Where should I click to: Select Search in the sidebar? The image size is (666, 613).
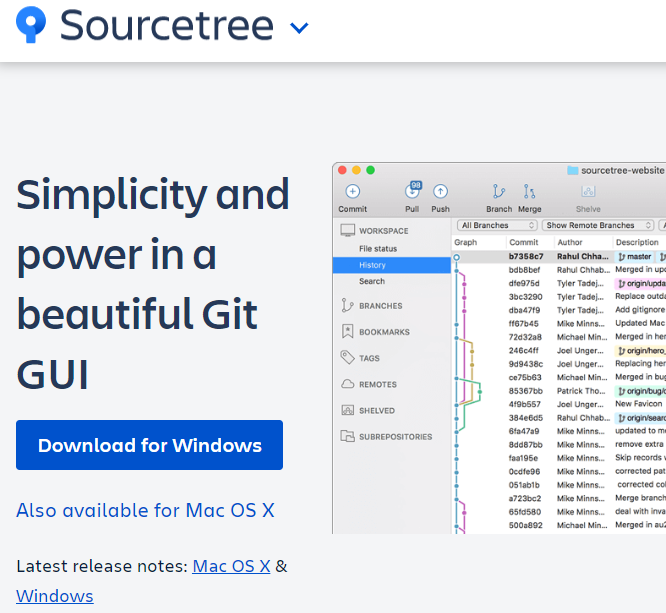click(372, 281)
